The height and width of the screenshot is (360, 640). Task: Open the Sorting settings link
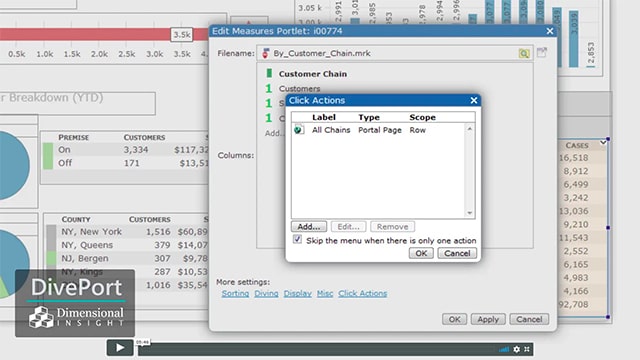click(x=235, y=293)
